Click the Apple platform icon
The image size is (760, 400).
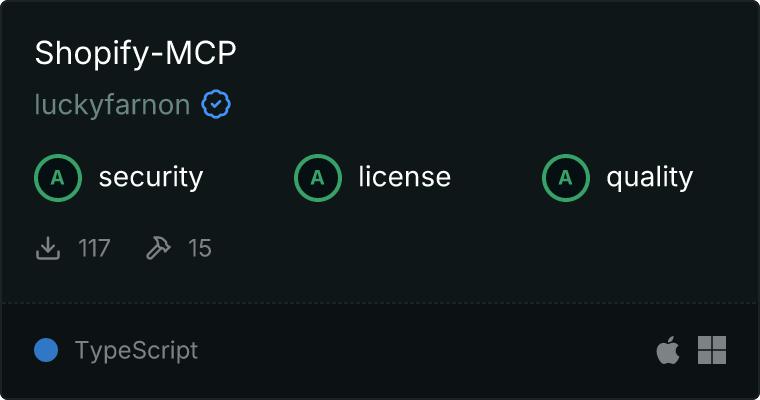click(x=668, y=350)
